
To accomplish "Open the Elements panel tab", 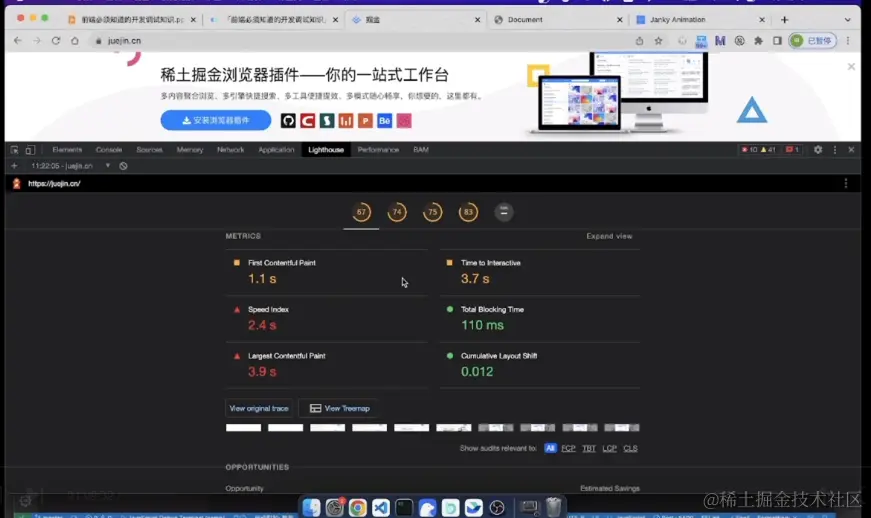I will tap(67, 150).
